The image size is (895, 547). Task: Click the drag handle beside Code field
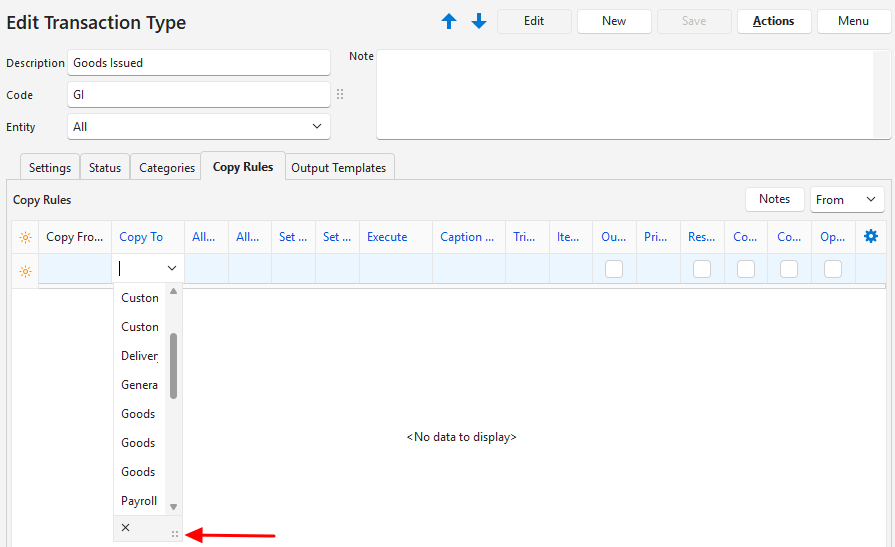tap(340, 94)
